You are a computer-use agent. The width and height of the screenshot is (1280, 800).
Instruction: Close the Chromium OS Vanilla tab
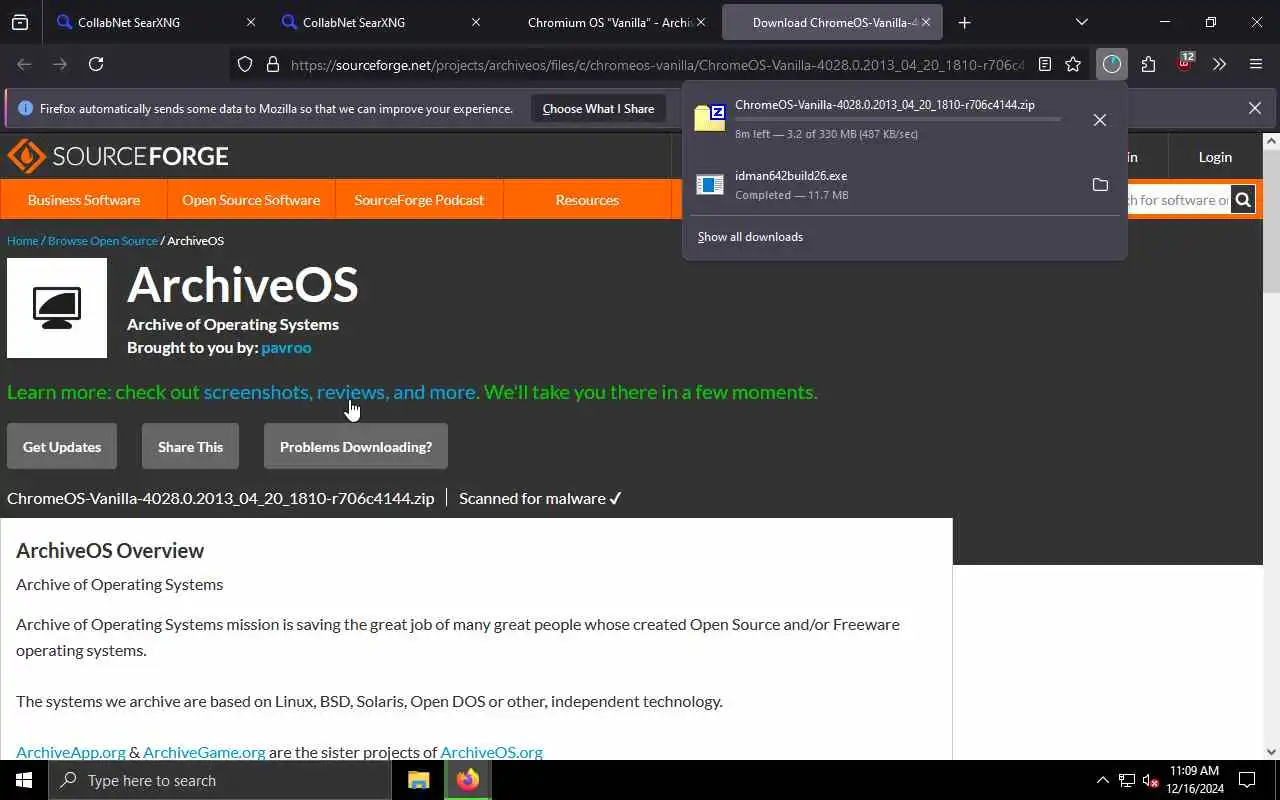click(701, 22)
